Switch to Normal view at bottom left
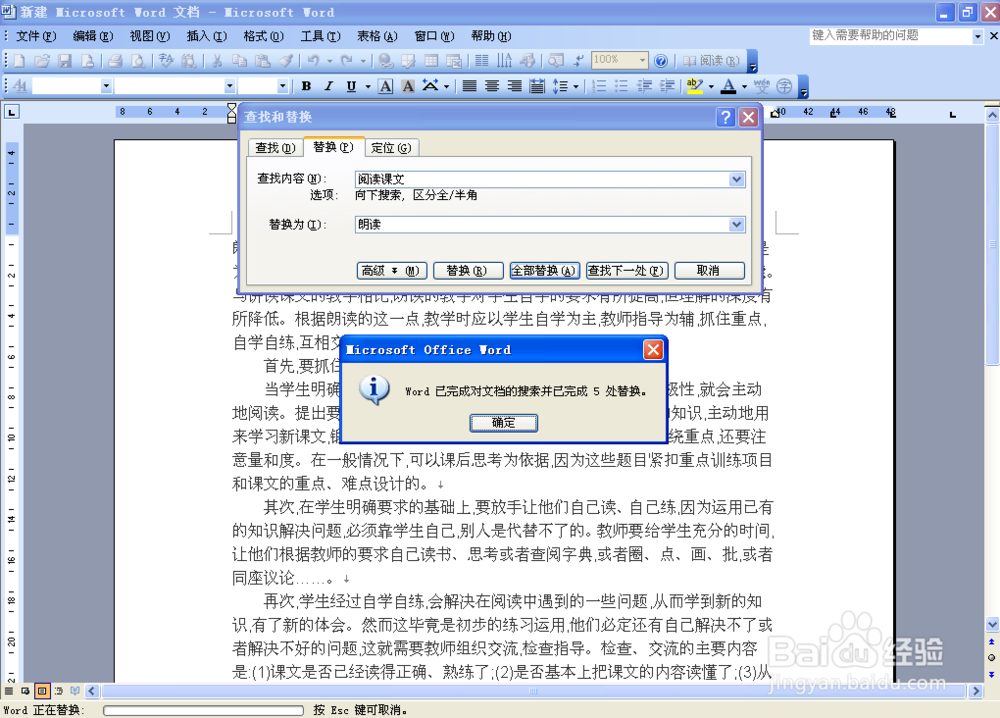Viewport: 1000px width, 718px height. (x=9, y=691)
